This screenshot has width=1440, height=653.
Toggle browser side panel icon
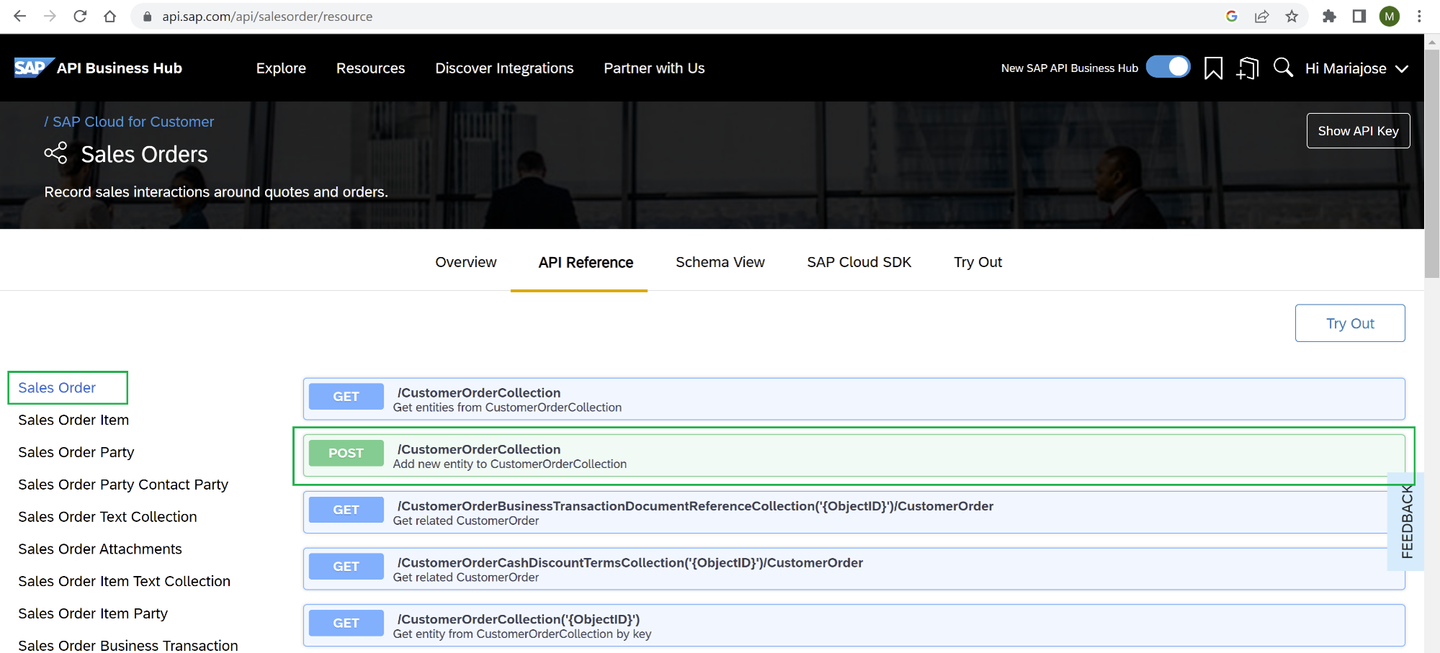coord(1359,16)
